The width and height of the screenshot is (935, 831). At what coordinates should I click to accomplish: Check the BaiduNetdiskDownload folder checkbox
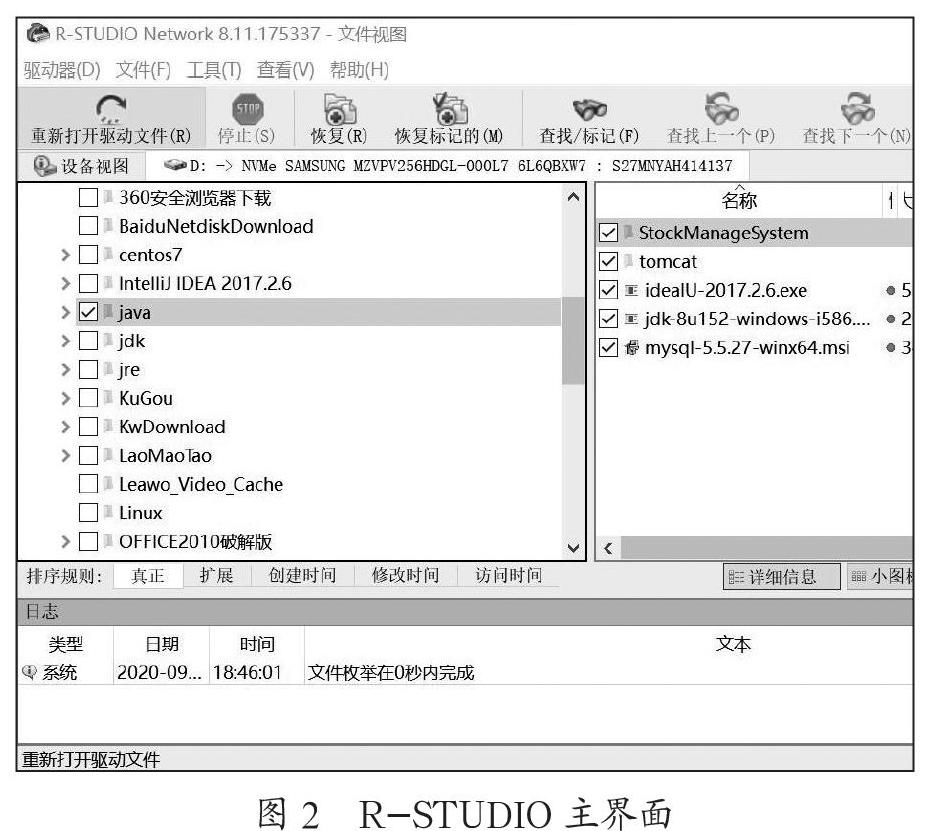point(88,225)
